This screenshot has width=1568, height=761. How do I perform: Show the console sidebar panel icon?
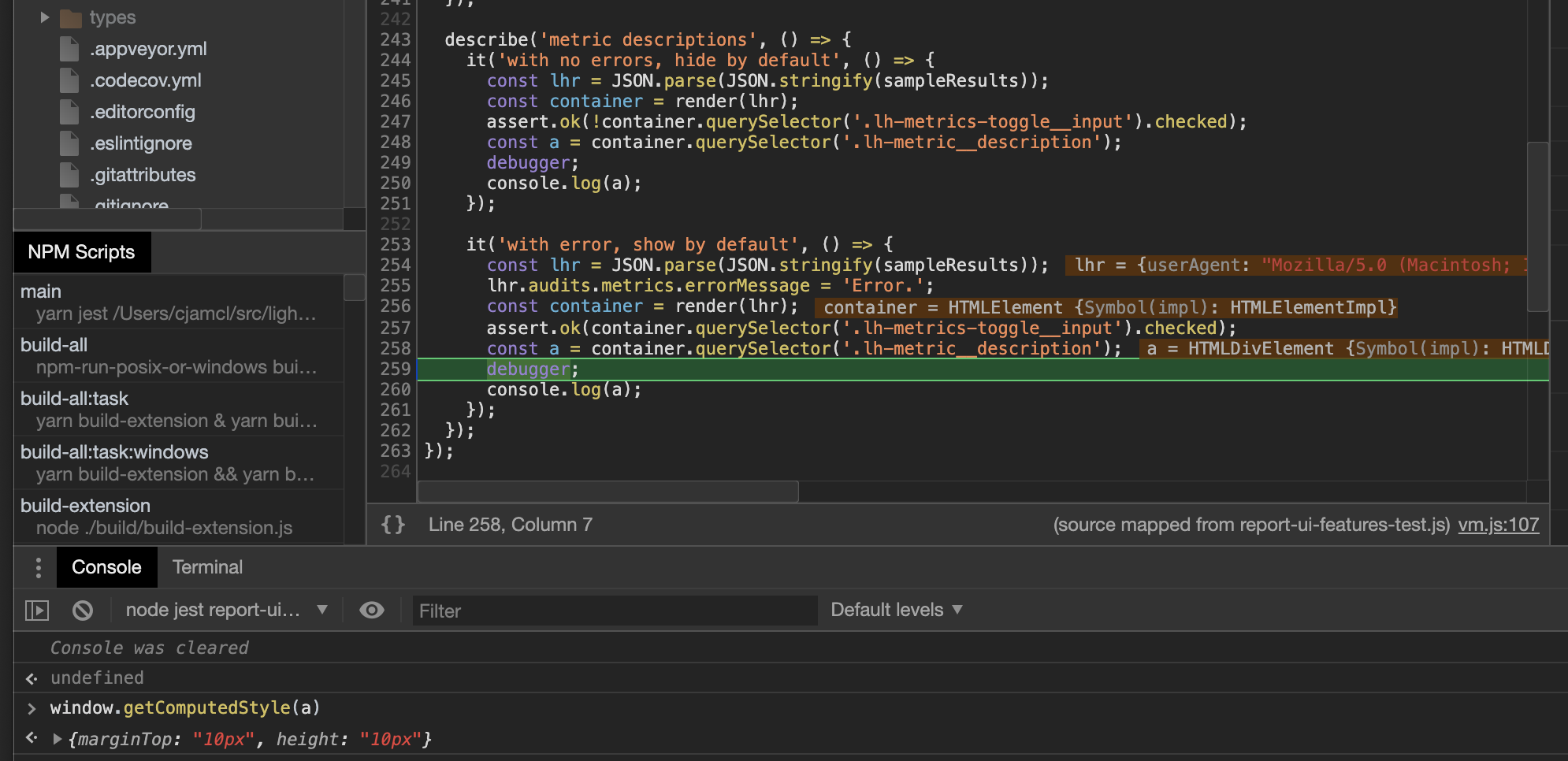click(x=37, y=611)
